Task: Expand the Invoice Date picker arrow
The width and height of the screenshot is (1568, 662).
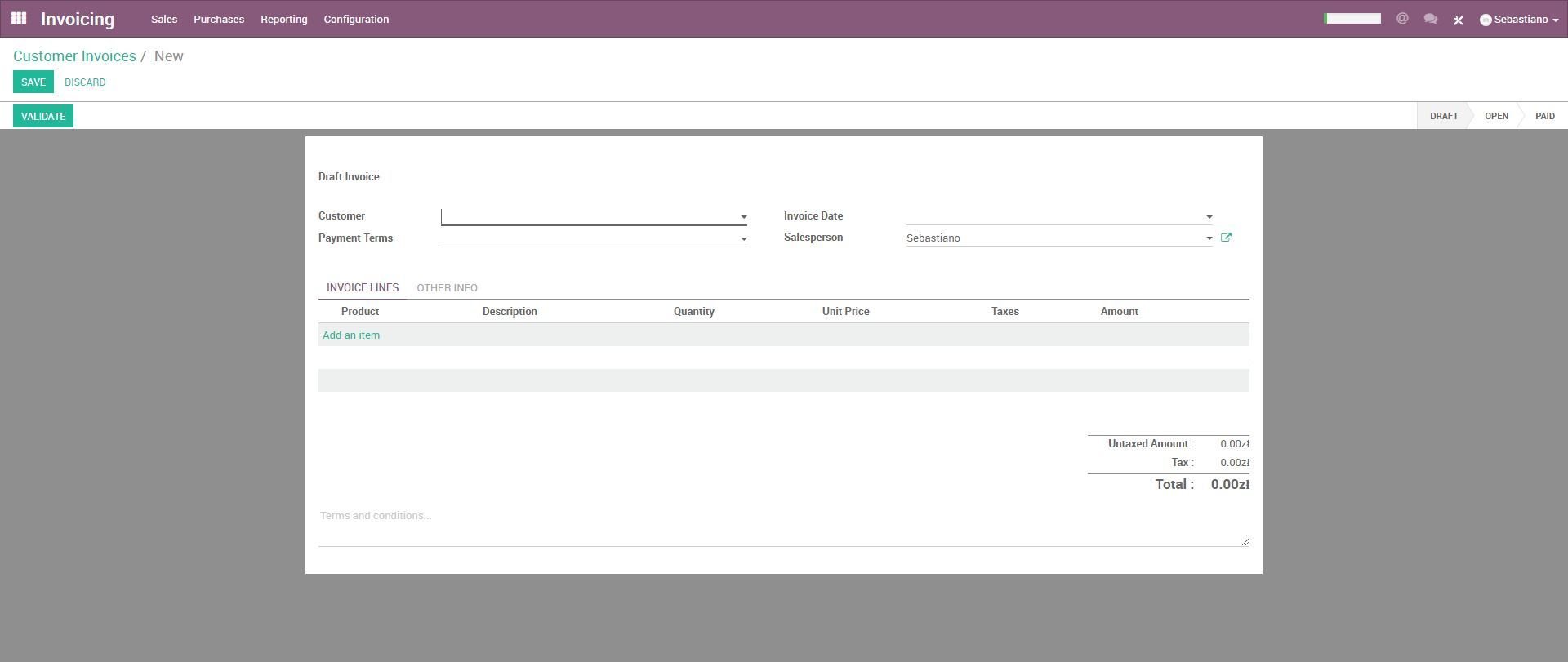Action: click(x=1209, y=217)
